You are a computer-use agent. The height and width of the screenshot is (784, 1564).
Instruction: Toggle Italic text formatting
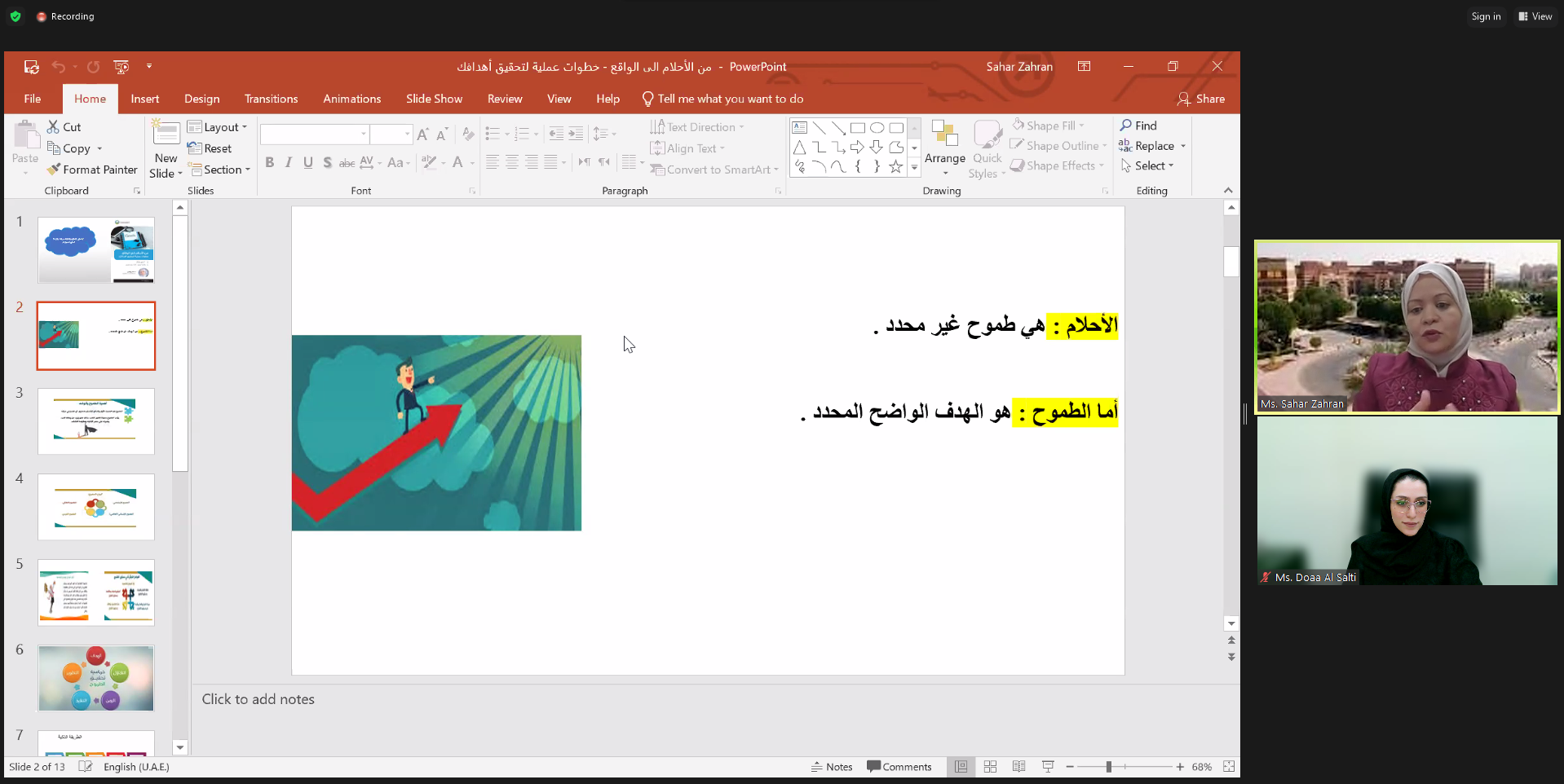pyautogui.click(x=289, y=163)
